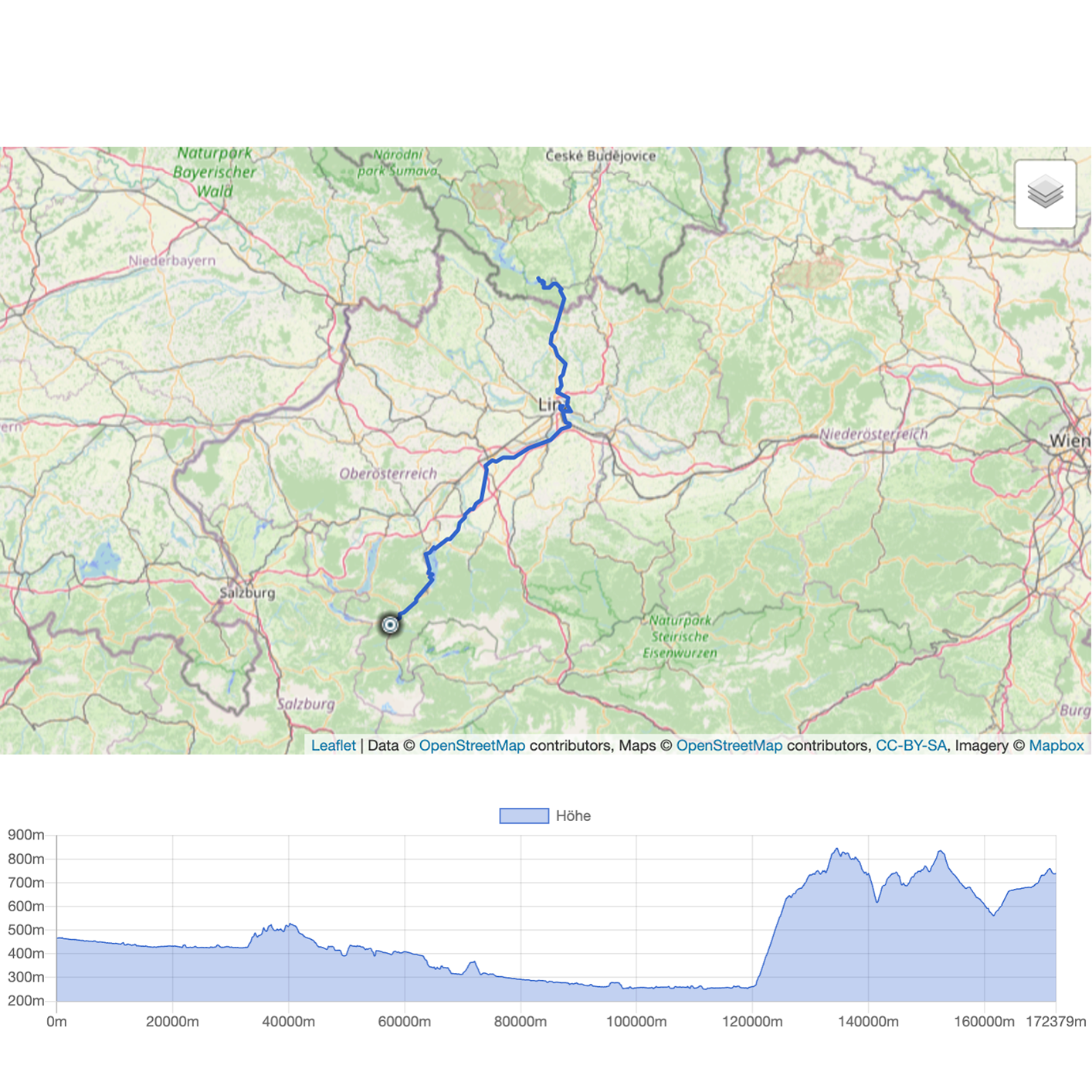Click the Oberösterreich region label

(388, 473)
